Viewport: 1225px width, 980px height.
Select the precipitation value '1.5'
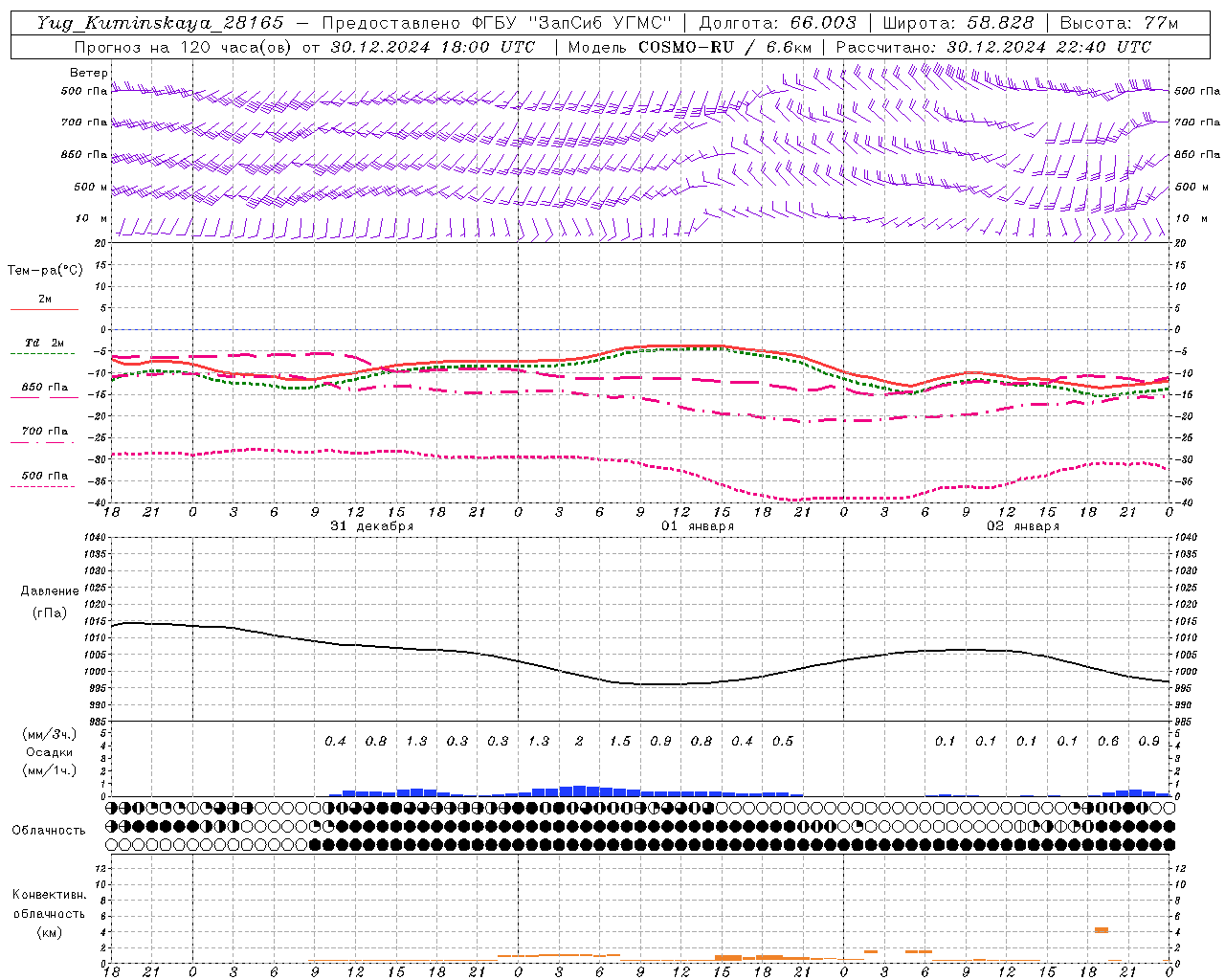click(620, 742)
